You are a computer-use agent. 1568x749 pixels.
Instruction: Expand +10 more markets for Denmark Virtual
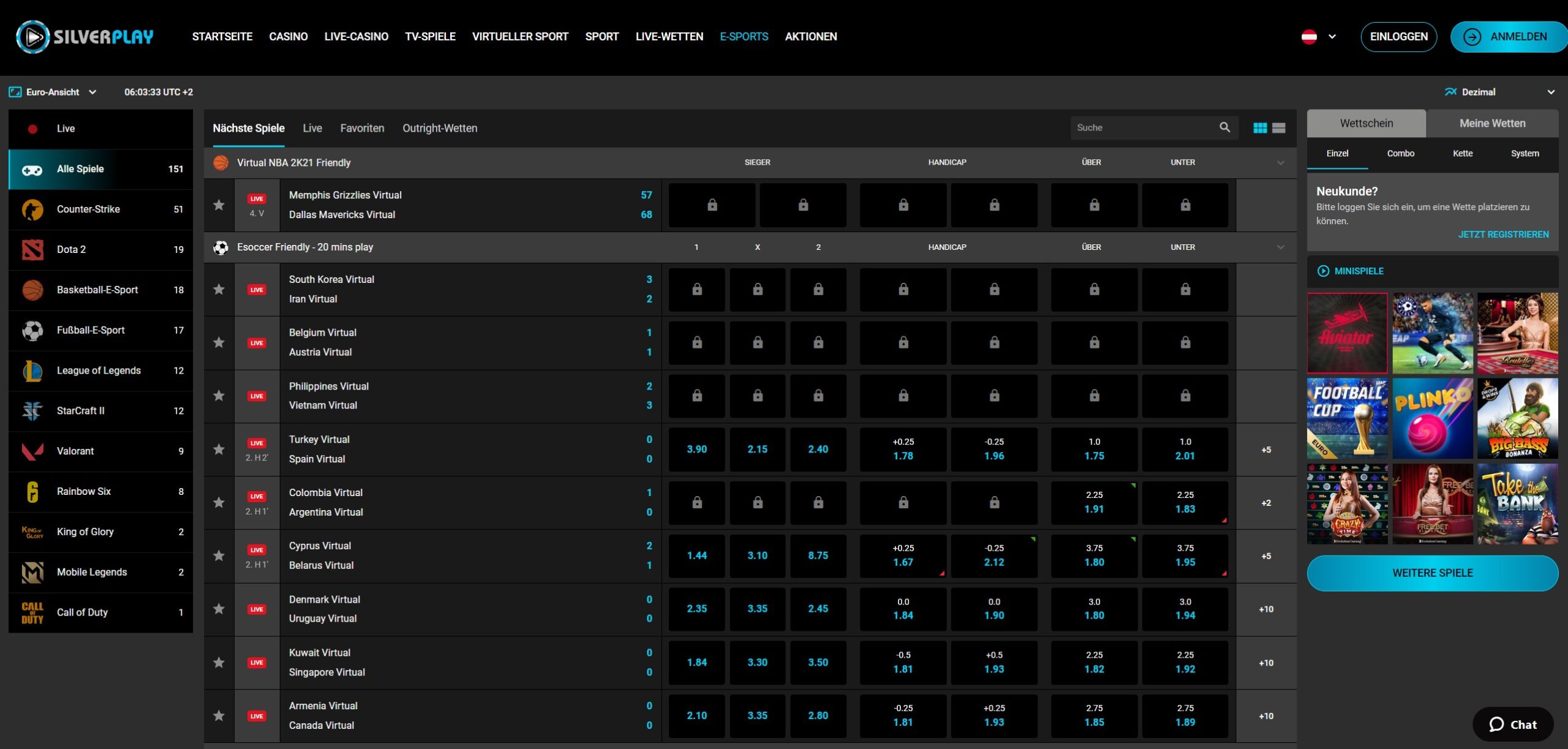[x=1266, y=610]
